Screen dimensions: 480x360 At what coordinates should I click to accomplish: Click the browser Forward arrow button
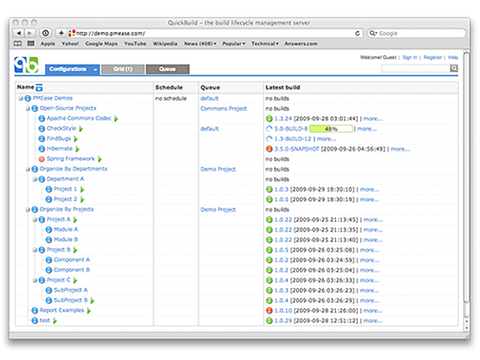[x=30, y=33]
